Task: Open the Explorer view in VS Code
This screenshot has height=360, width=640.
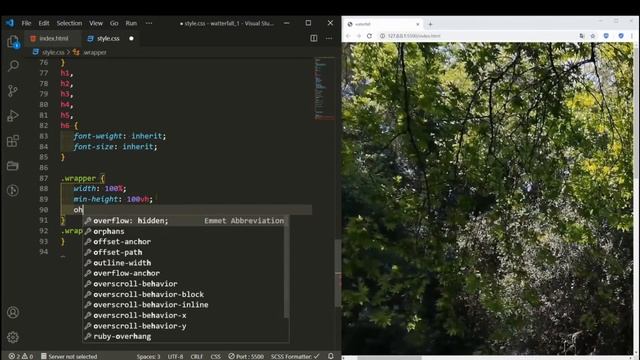Action: pos(13,42)
